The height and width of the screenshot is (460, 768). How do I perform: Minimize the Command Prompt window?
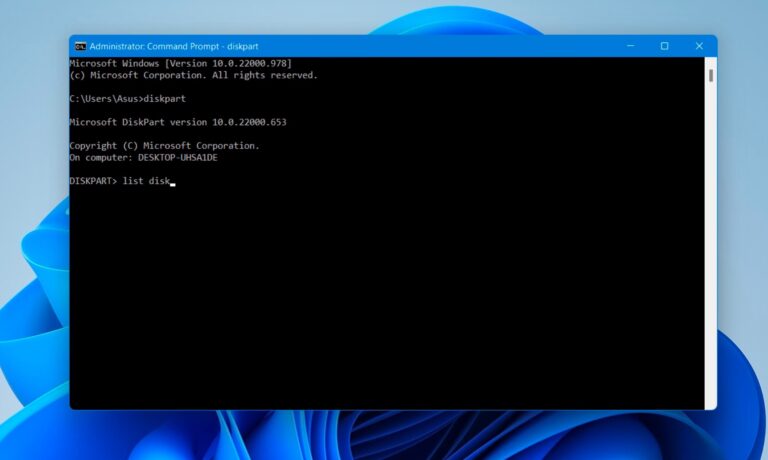pyautogui.click(x=631, y=46)
